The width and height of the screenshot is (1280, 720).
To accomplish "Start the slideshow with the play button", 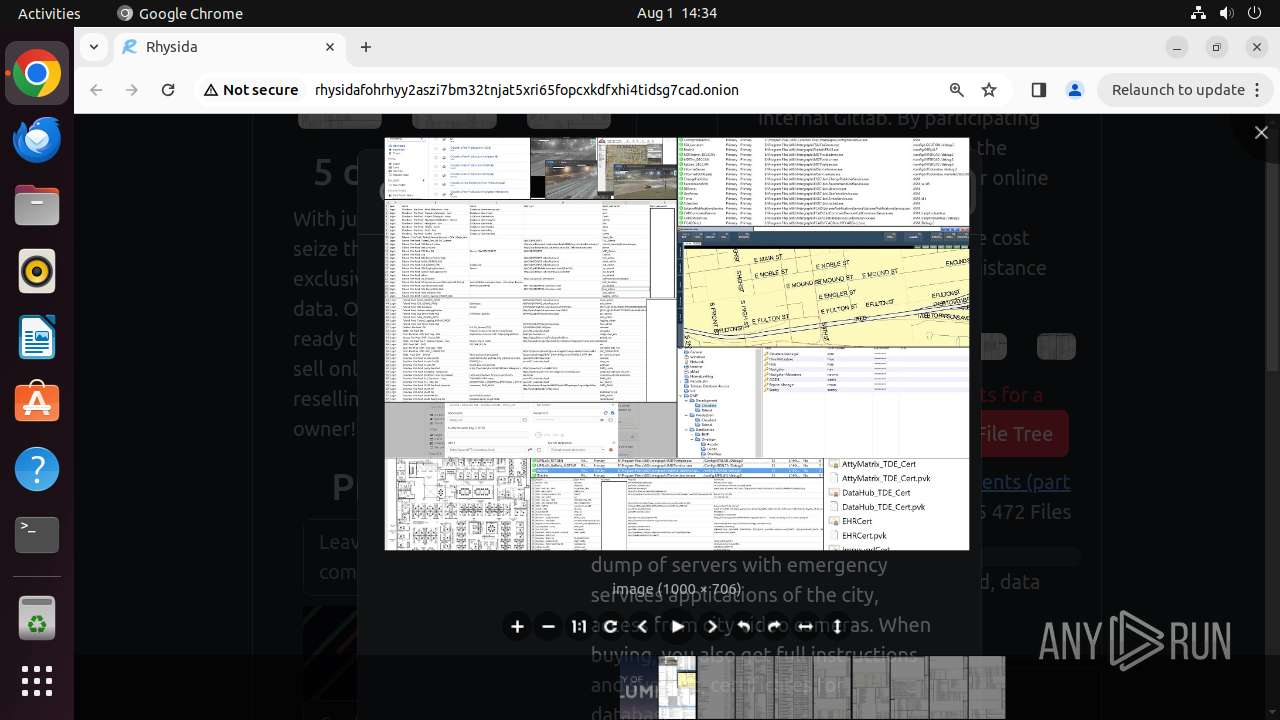I will pyautogui.click(x=677, y=627).
